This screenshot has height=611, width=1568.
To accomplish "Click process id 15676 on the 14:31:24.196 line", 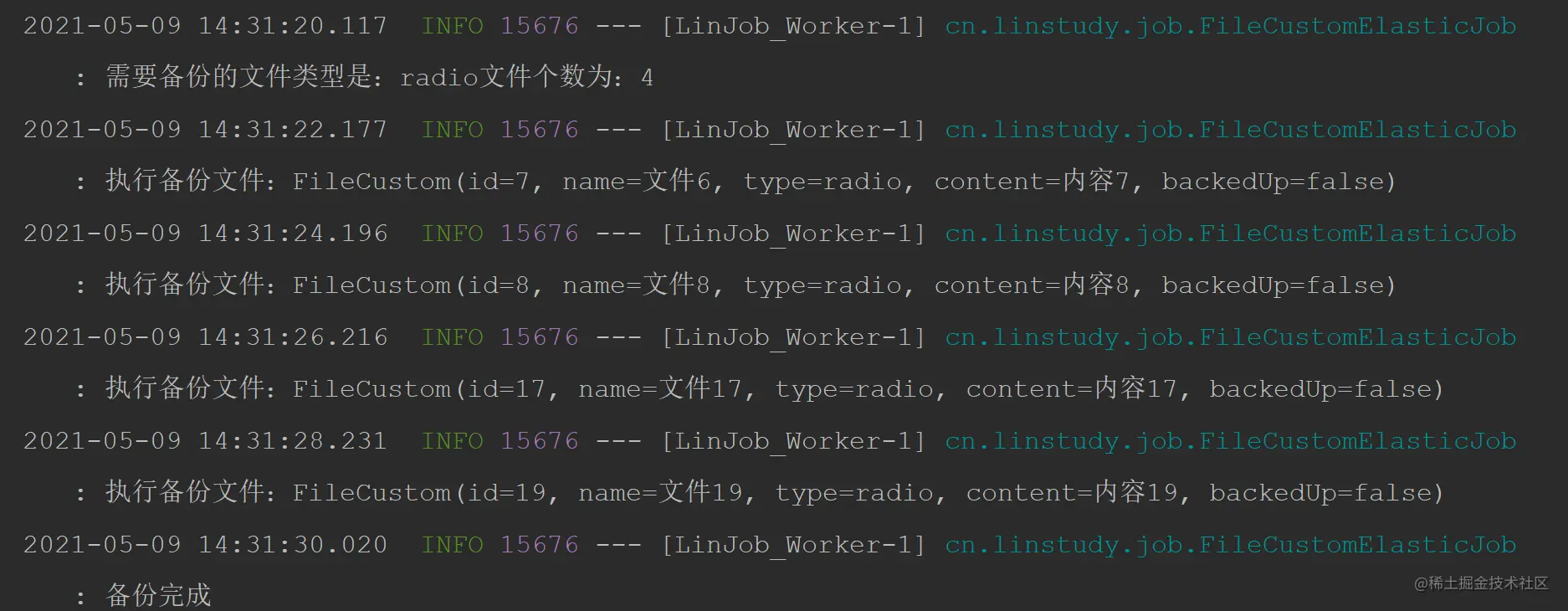I will [x=540, y=234].
